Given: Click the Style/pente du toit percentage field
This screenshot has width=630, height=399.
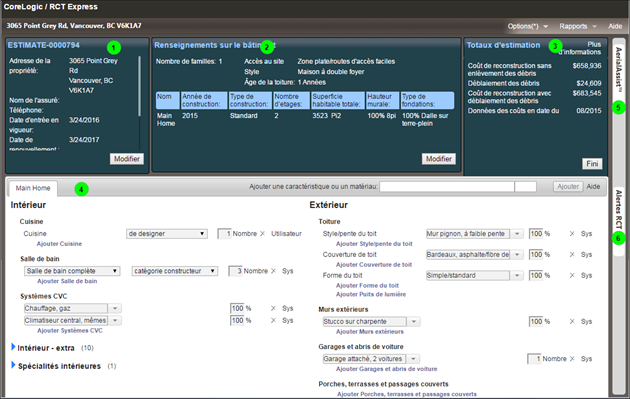Looking at the screenshot, I should click(x=536, y=233).
